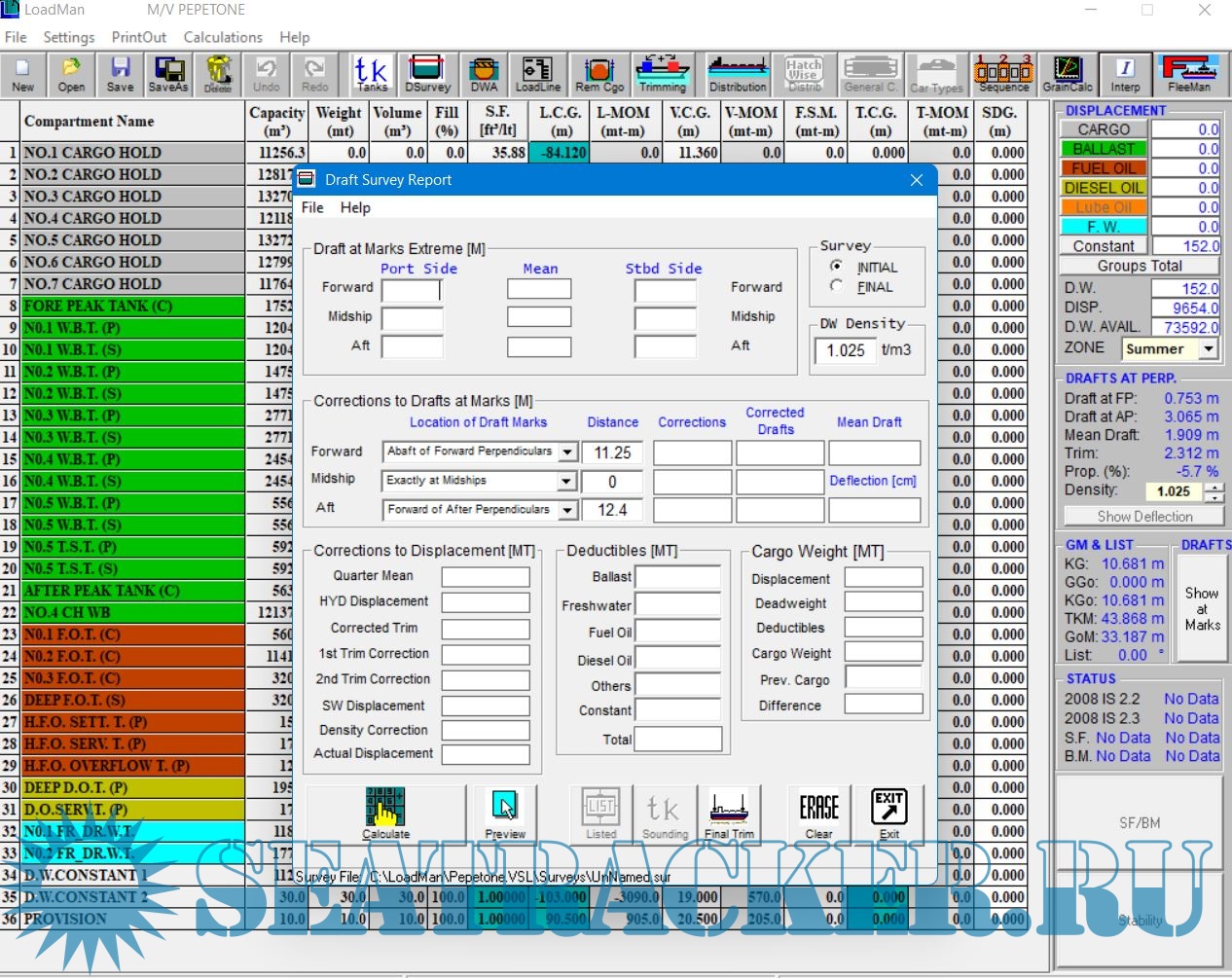This screenshot has height=978, width=1232.
Task: Select the FINAL survey radio button
Action: [x=836, y=286]
